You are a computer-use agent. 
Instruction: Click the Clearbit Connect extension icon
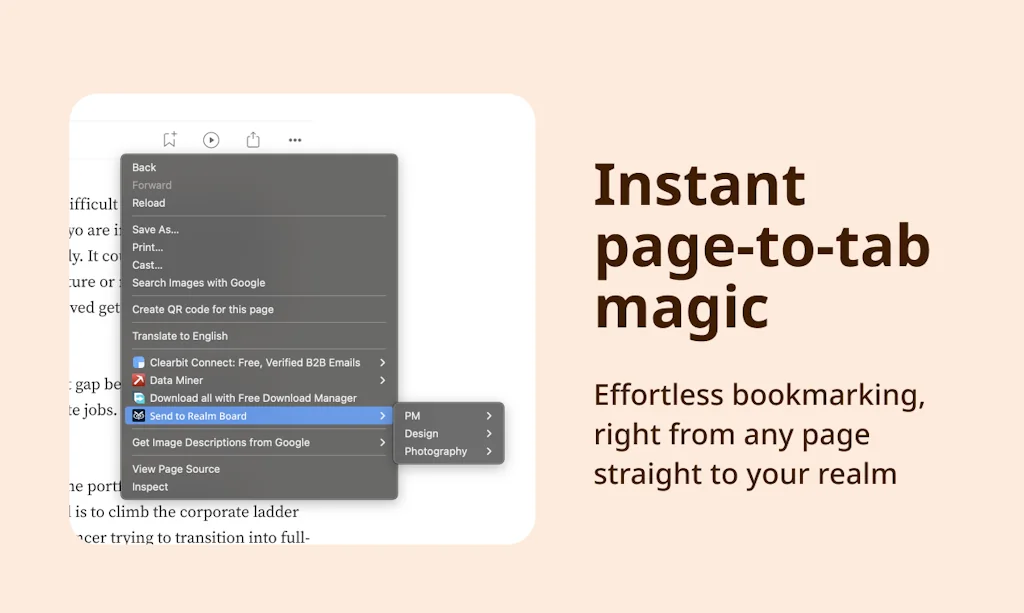click(x=139, y=363)
